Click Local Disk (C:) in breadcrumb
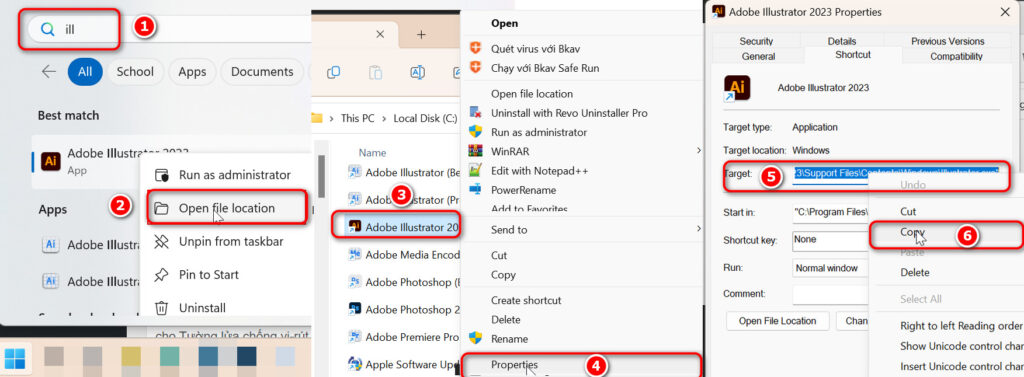Screen dimensions: 1024x377 (x=424, y=118)
